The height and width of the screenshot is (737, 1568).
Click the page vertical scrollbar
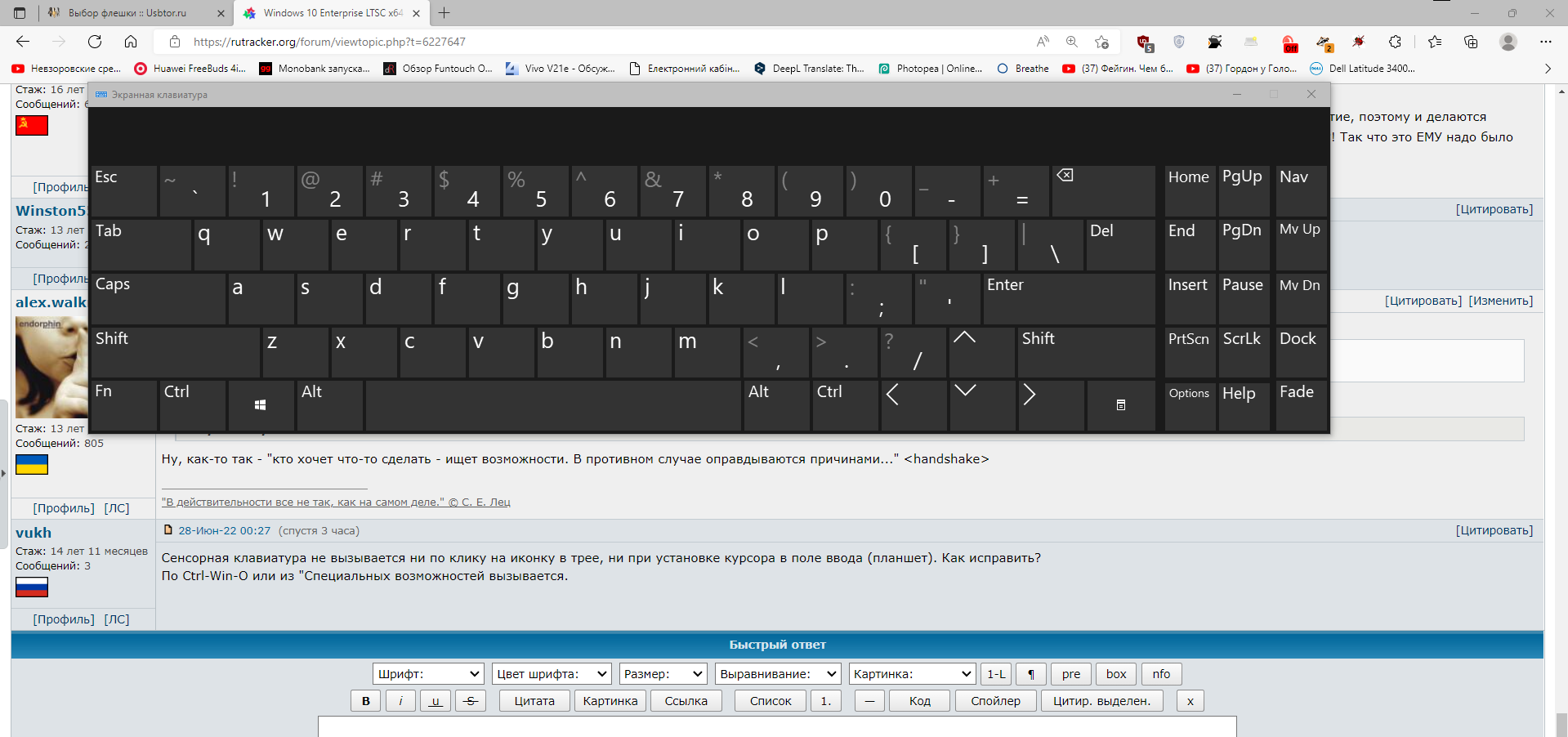tap(1561, 409)
